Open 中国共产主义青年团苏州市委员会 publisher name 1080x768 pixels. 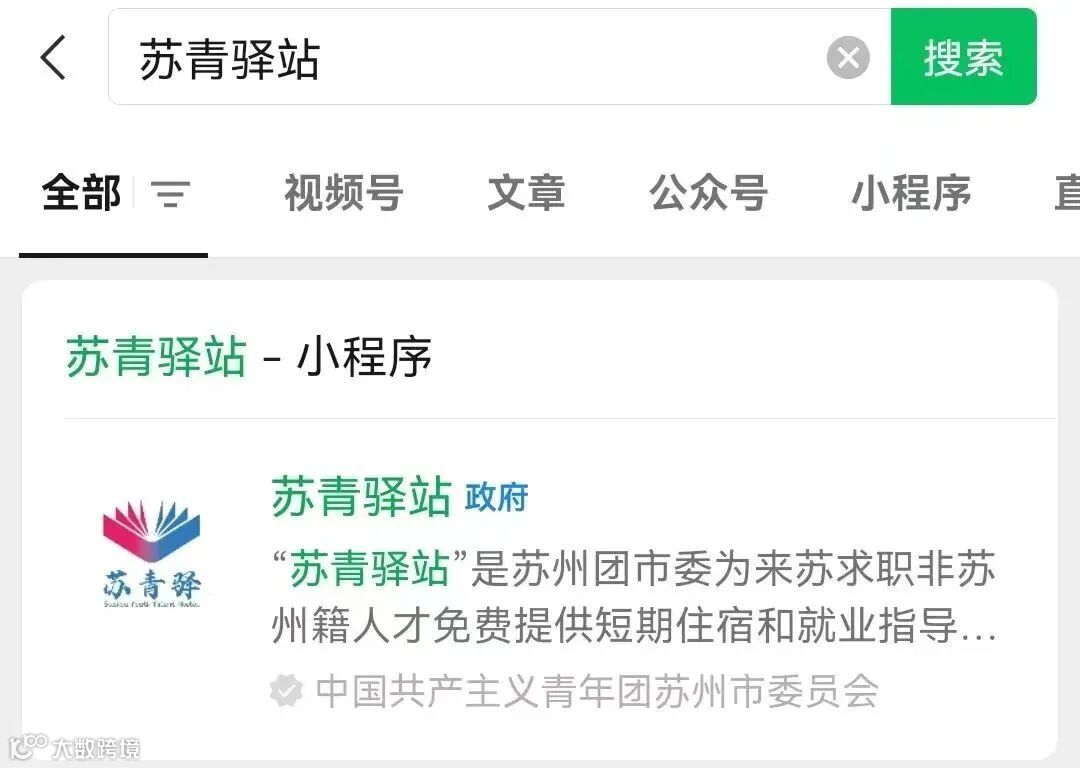click(597, 690)
